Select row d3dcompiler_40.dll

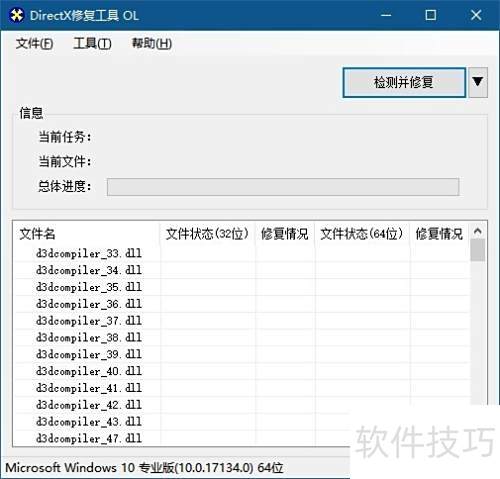pyautogui.click(x=242, y=371)
